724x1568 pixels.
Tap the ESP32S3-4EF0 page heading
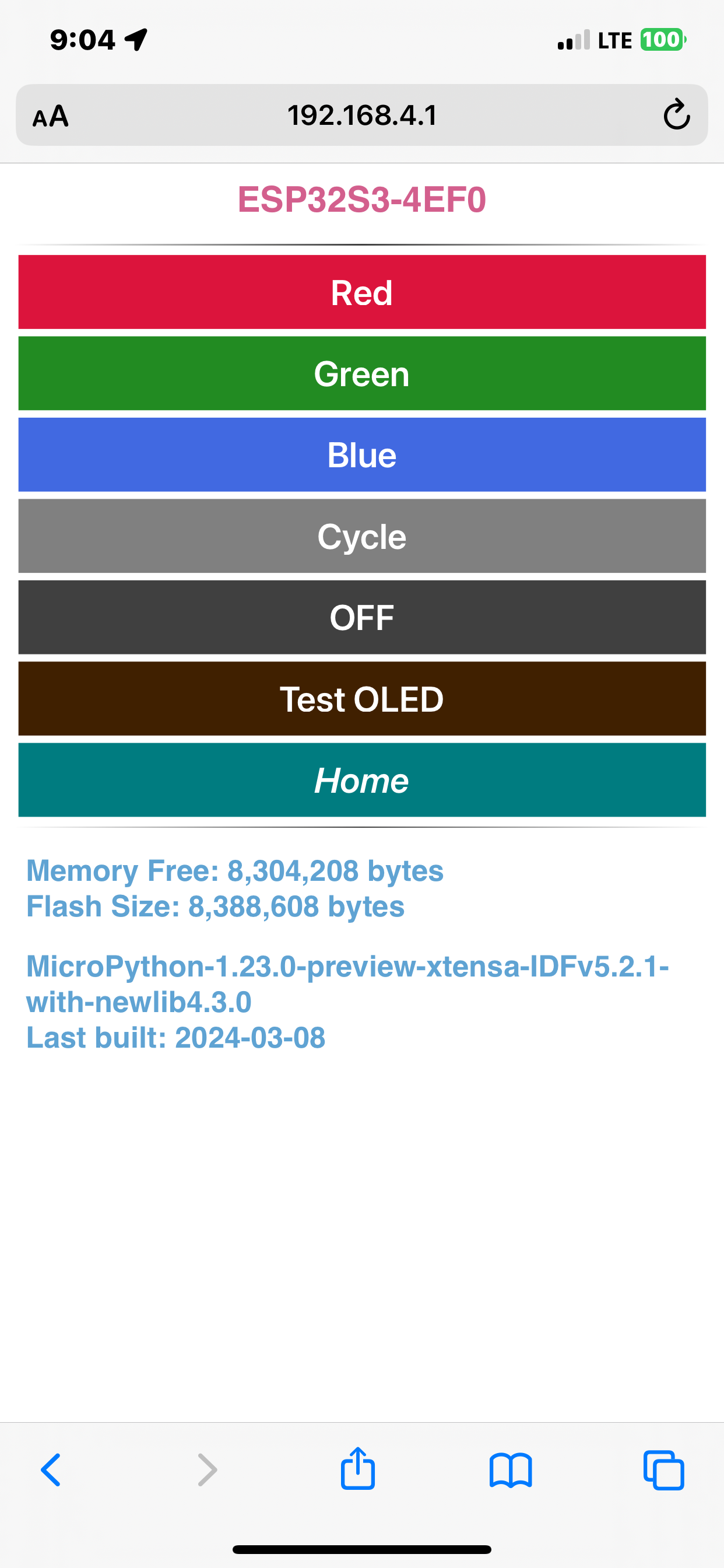[x=362, y=199]
